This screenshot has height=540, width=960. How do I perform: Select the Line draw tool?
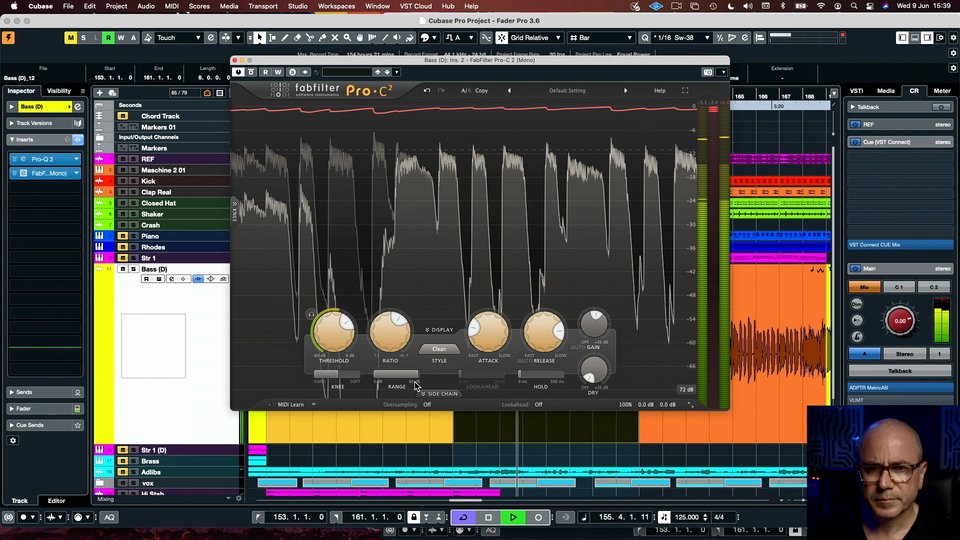(x=385, y=38)
